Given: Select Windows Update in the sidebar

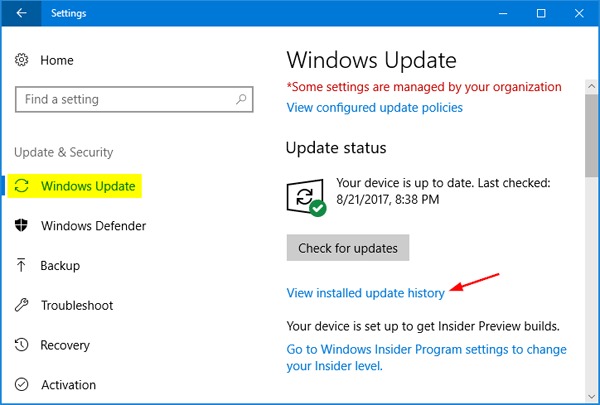Looking at the screenshot, I should point(88,187).
